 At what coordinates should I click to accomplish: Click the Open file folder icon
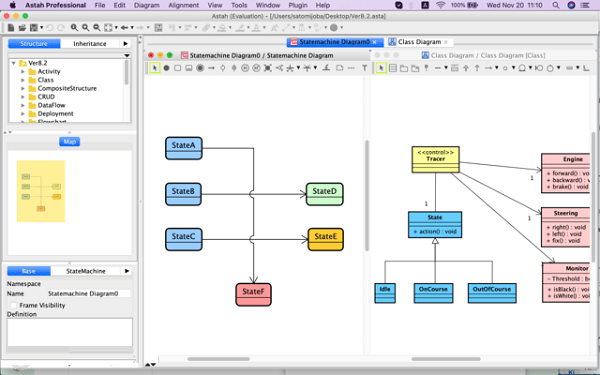22,28
